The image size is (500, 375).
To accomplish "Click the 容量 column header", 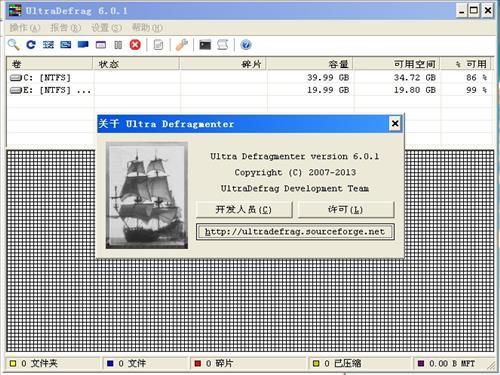I will pyautogui.click(x=310, y=64).
